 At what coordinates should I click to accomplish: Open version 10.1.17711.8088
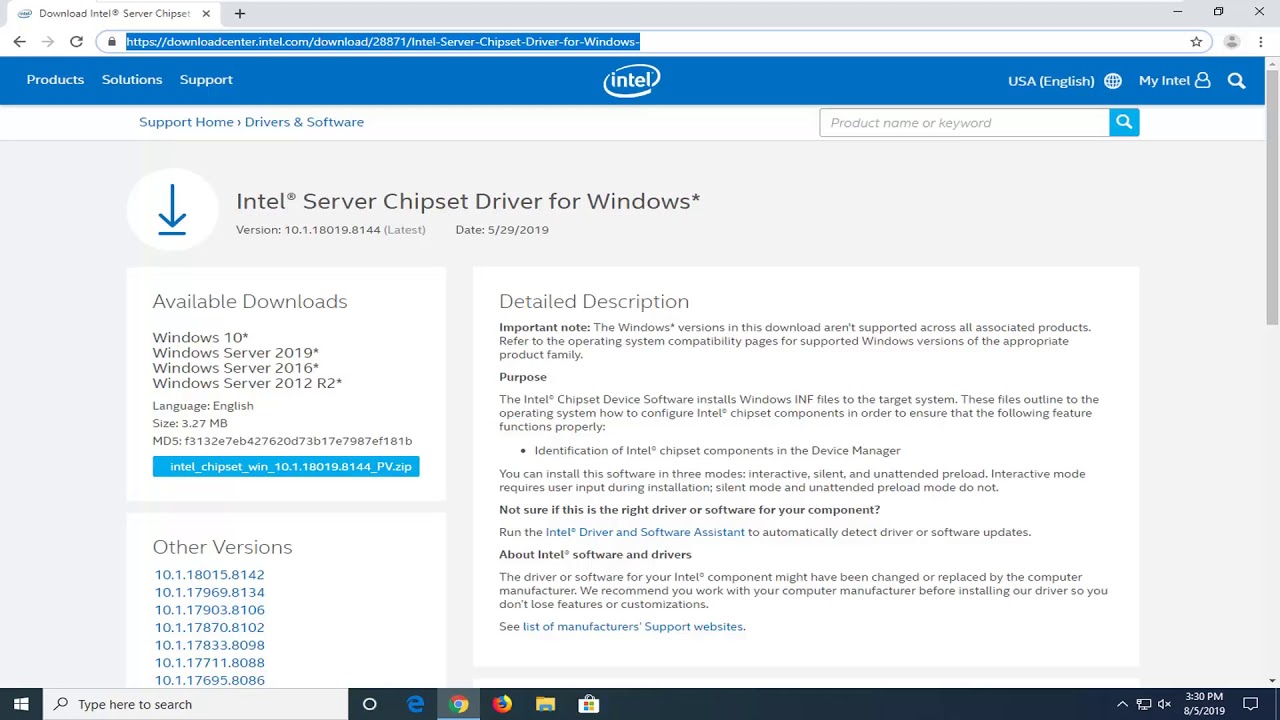click(209, 662)
